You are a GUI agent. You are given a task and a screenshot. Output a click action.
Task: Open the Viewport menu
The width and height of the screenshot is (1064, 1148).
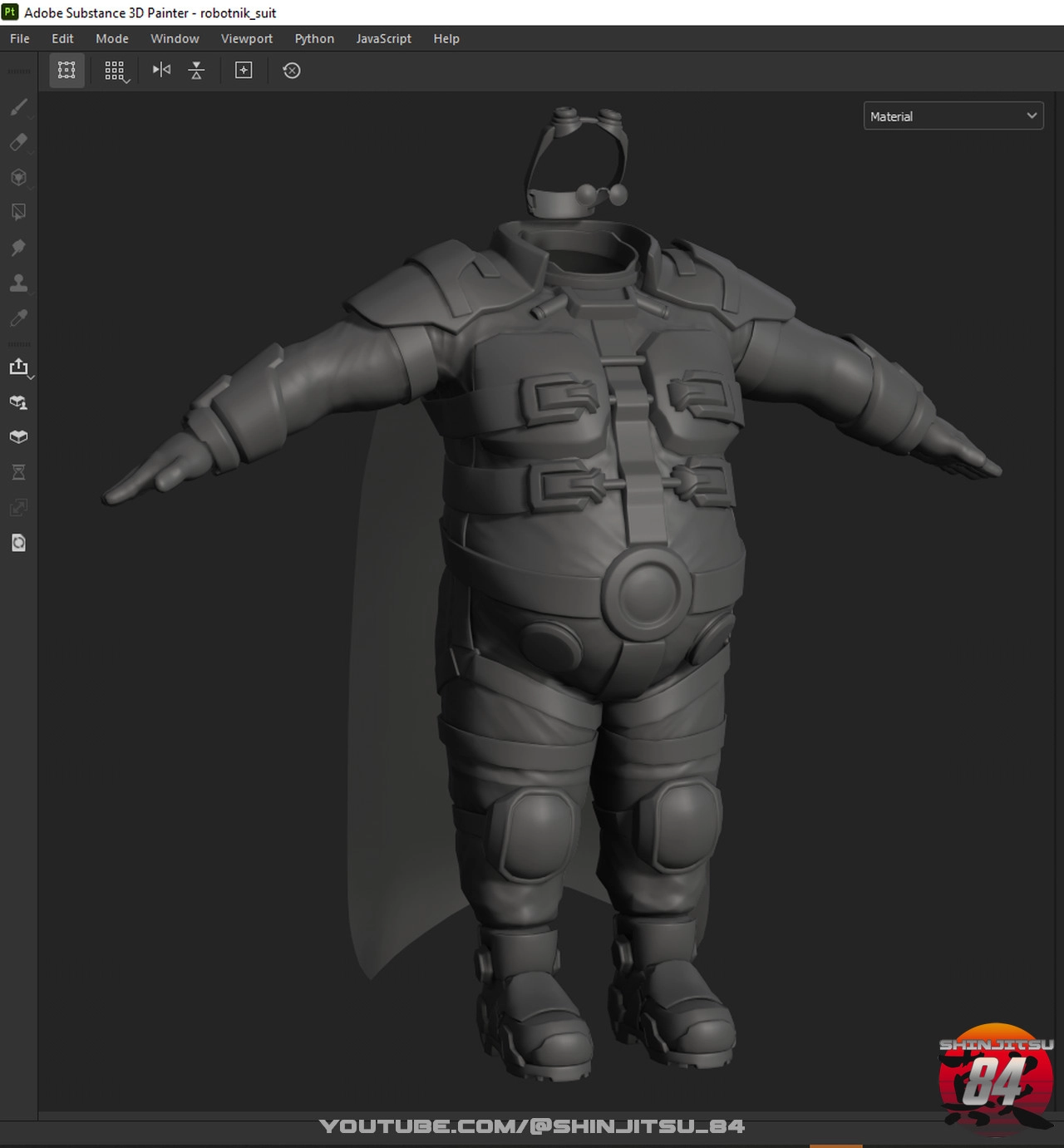point(246,38)
